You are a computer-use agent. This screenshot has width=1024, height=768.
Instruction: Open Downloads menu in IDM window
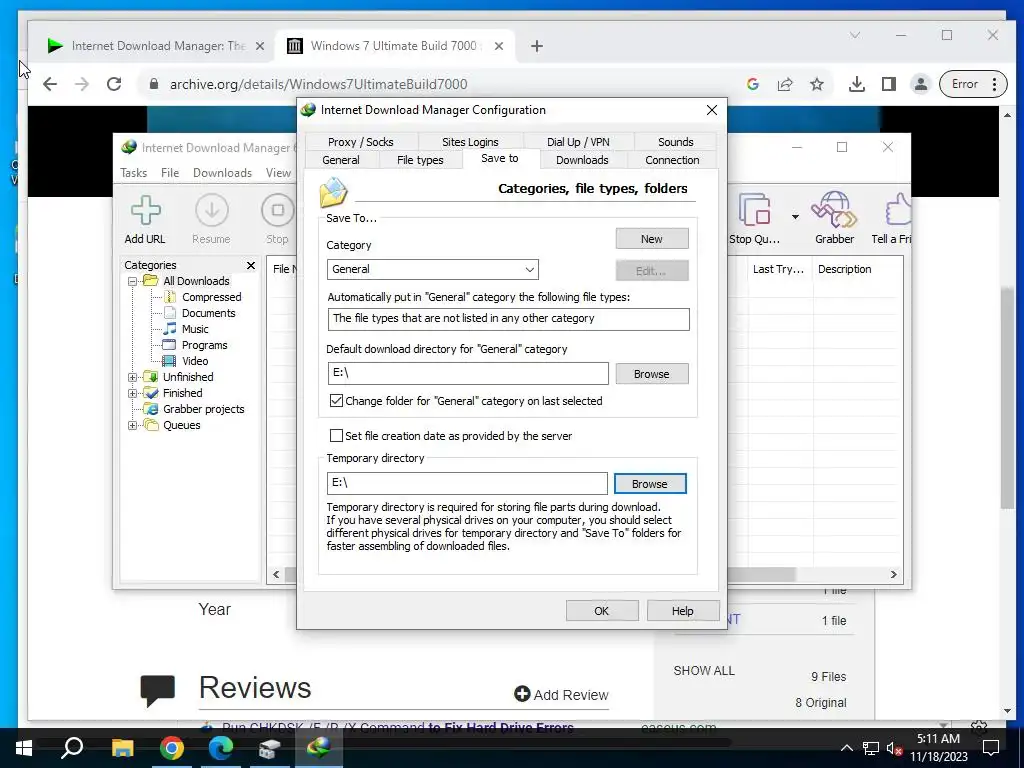point(222,173)
